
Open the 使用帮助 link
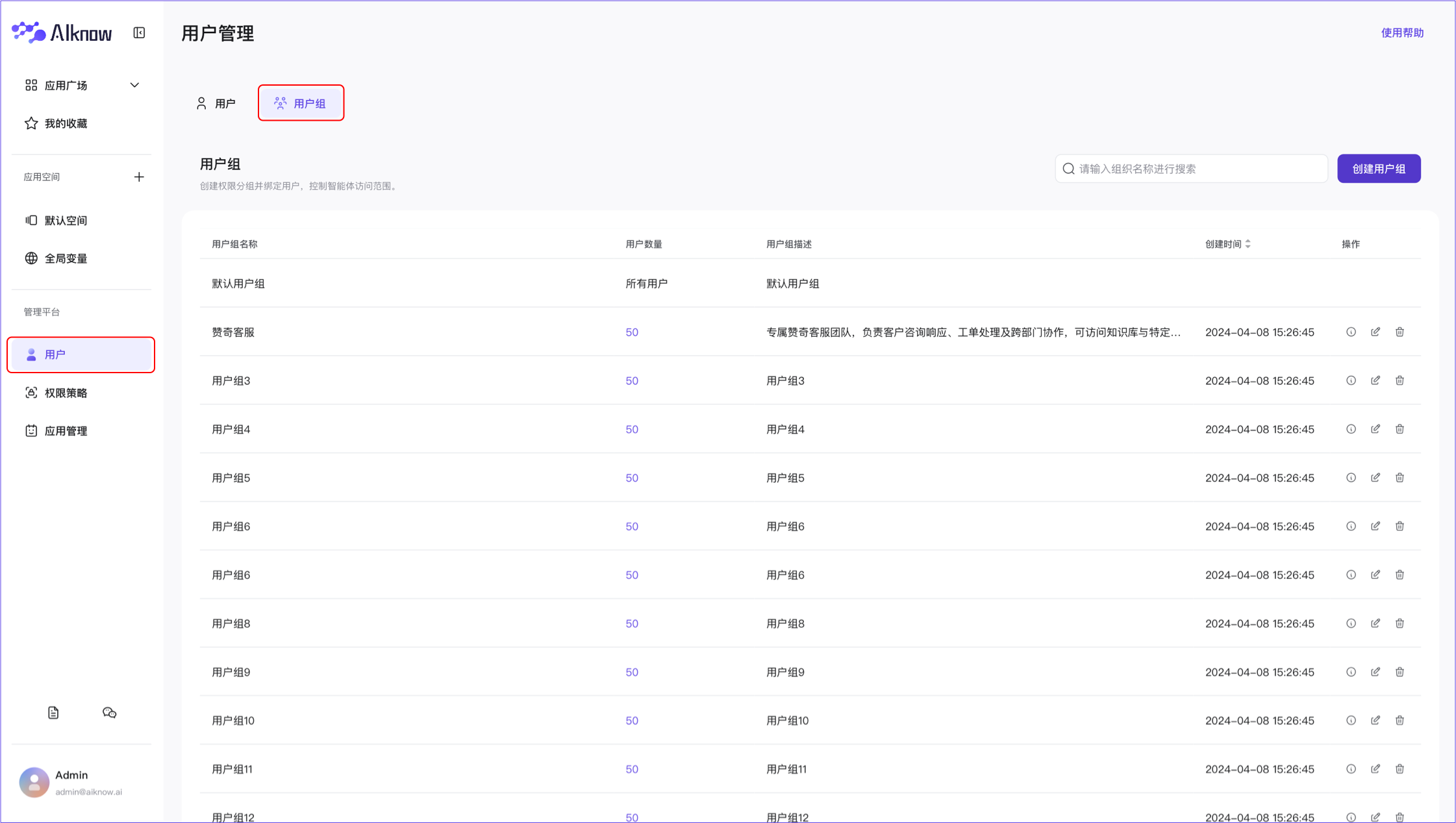pos(1401,32)
